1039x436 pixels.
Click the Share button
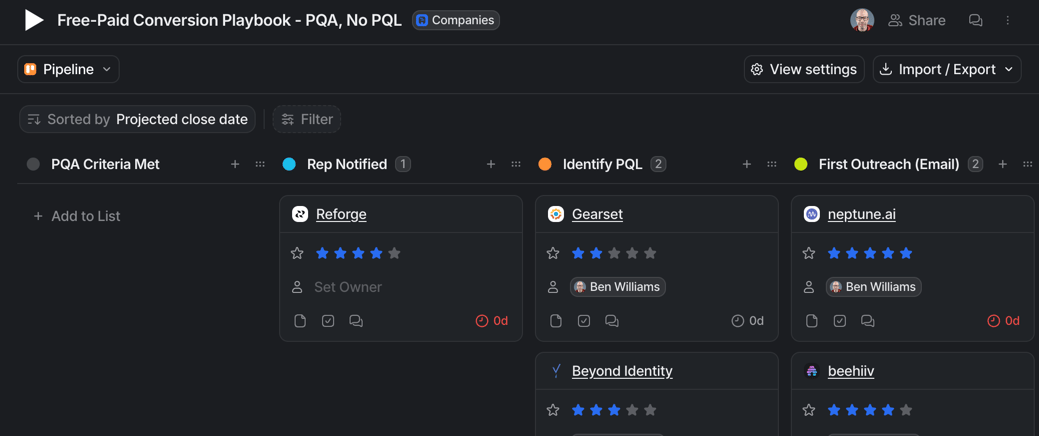click(x=917, y=21)
